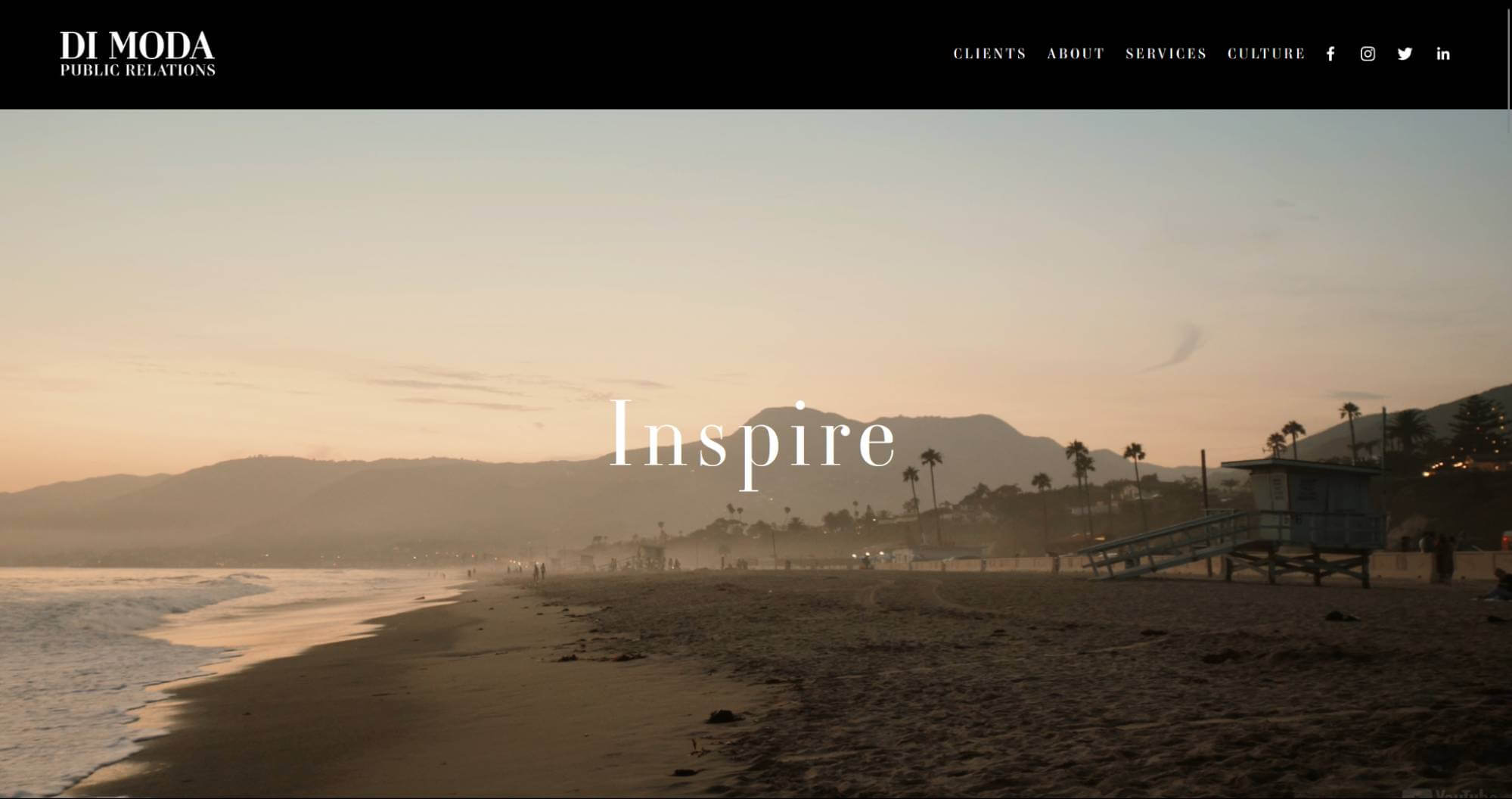The image size is (1512, 799).
Task: Click the vertical scrollbar strip at the right edge
Action: pyautogui.click(x=1508, y=399)
